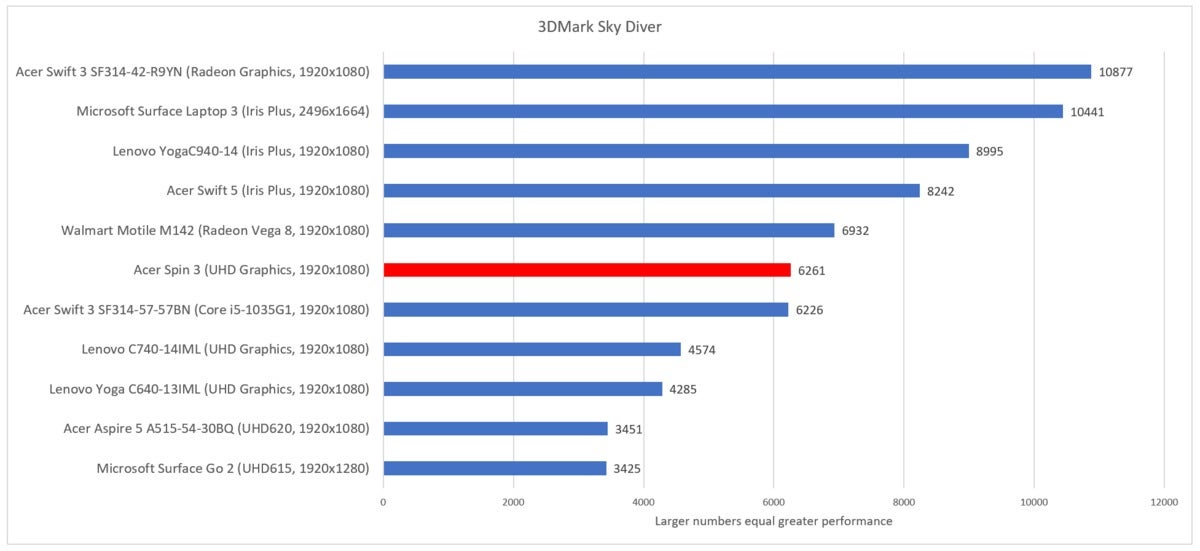Click the blue bar valued 10877
The width and height of the screenshot is (1200, 551).
point(737,72)
